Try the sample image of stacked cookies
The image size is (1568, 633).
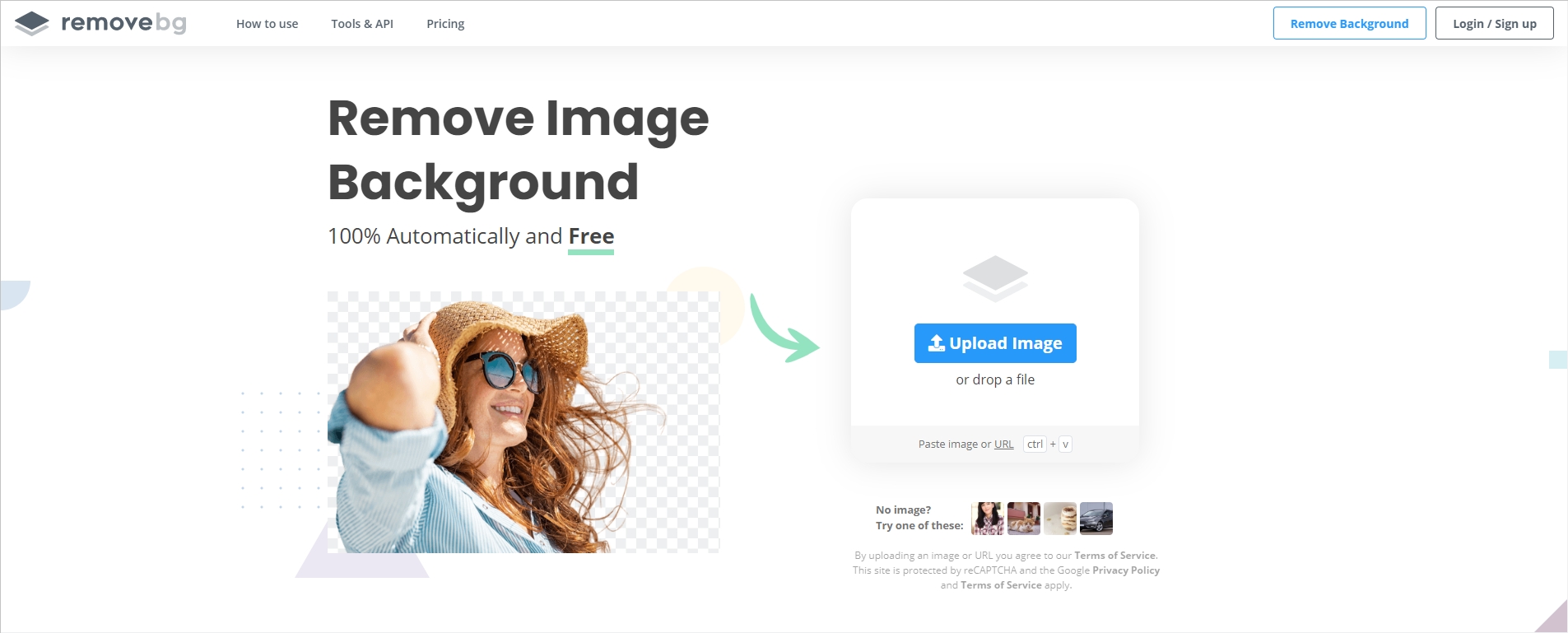pos(1060,519)
